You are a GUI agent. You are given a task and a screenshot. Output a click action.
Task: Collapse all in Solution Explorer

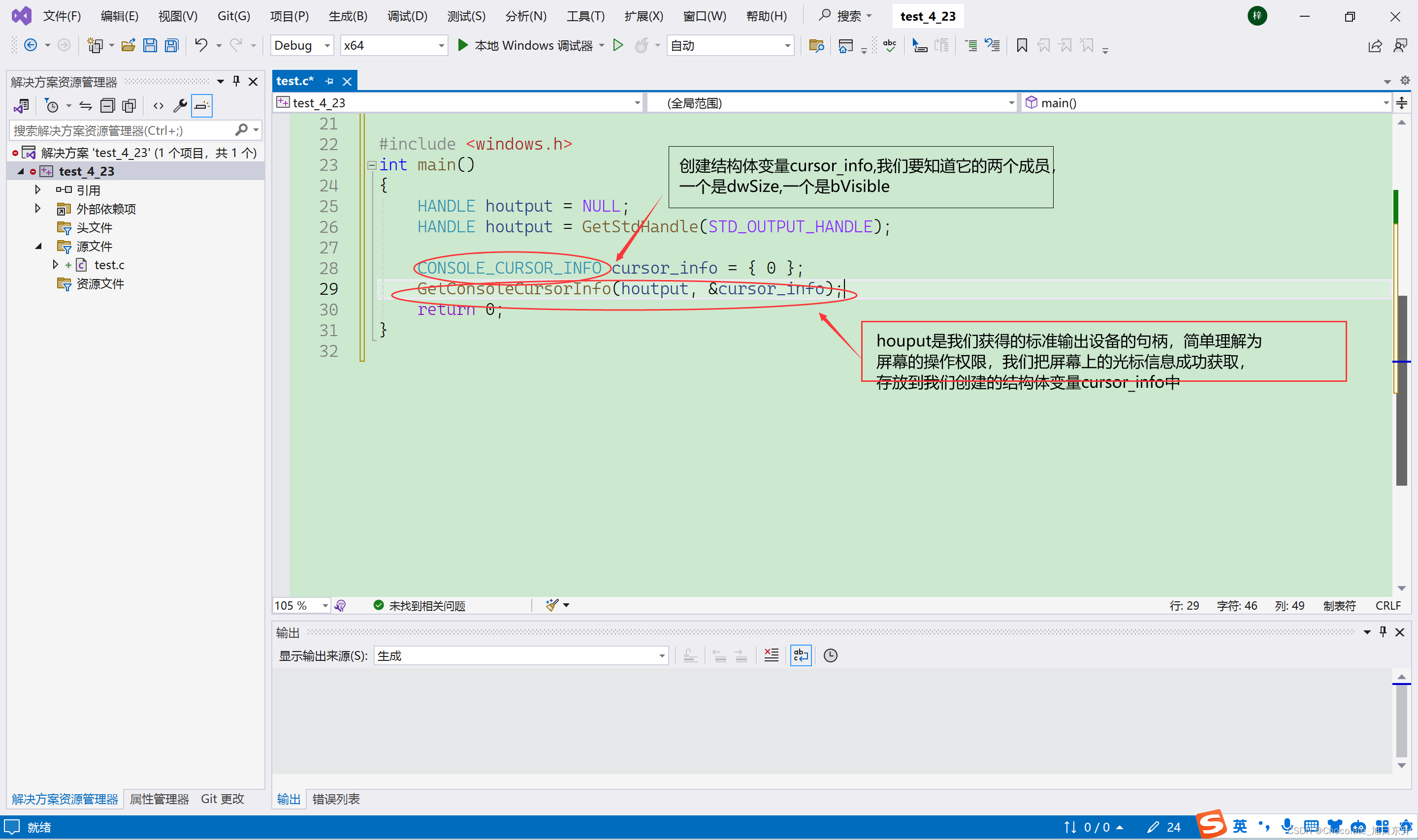107,106
